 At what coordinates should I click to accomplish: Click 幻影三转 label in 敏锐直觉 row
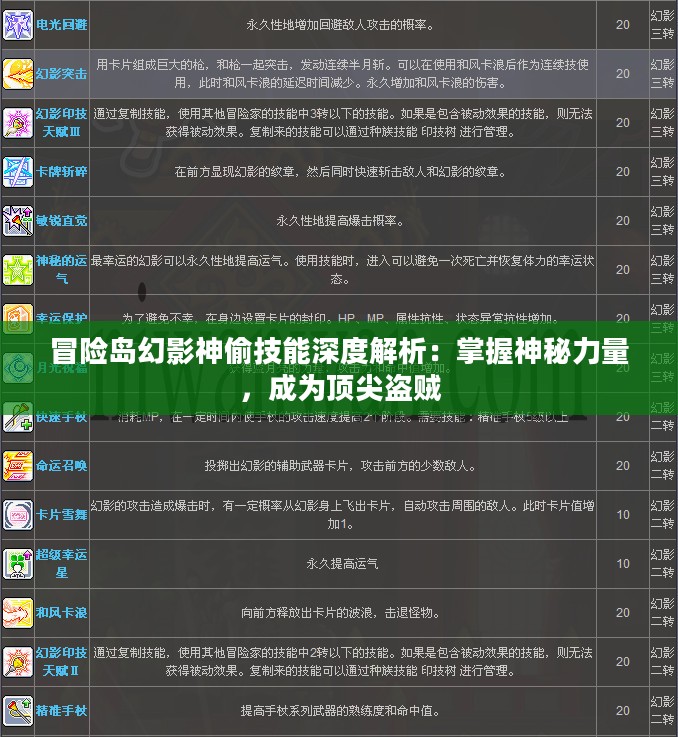point(662,220)
